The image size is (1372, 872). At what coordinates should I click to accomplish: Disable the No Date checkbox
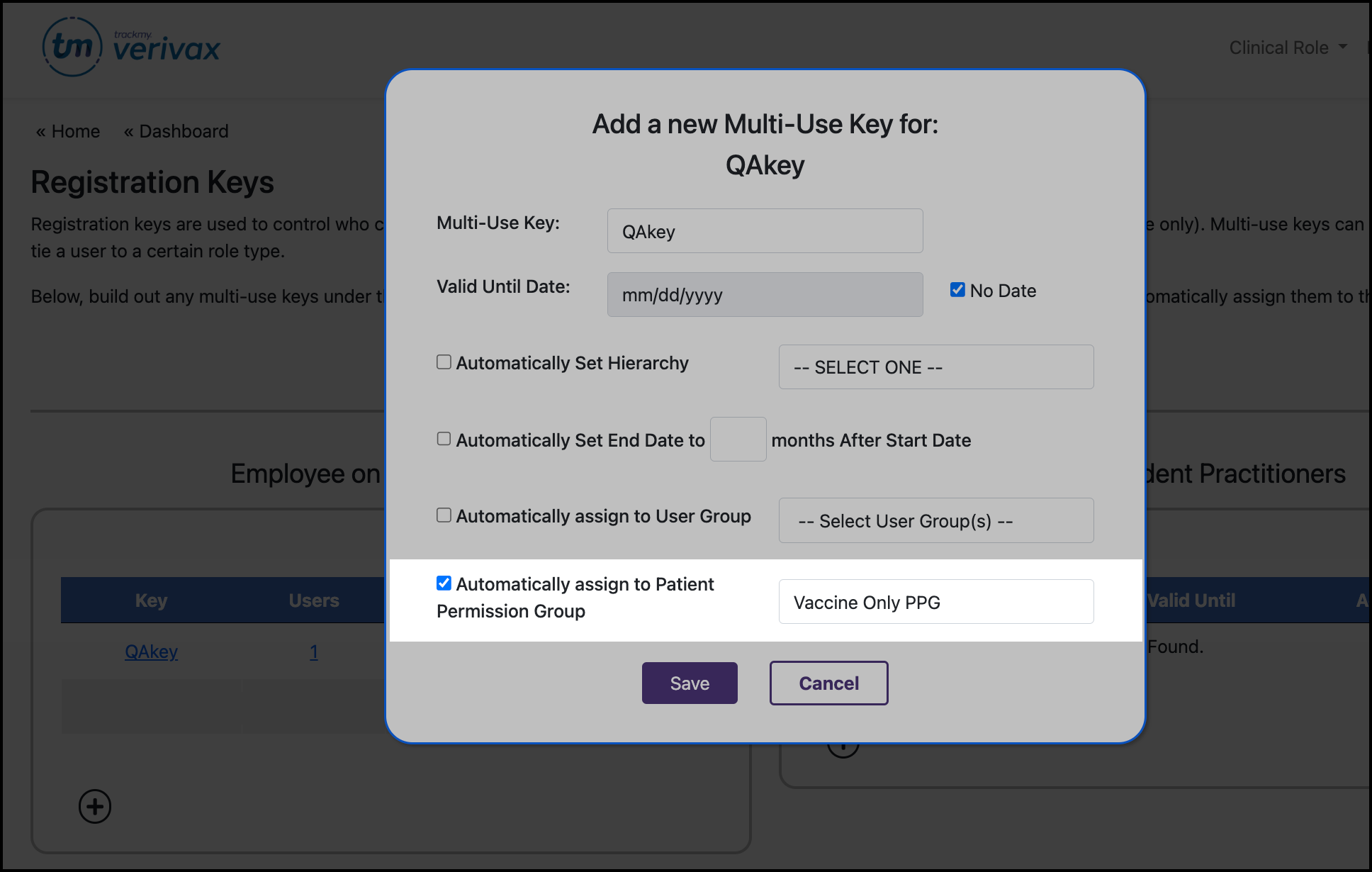pos(957,289)
